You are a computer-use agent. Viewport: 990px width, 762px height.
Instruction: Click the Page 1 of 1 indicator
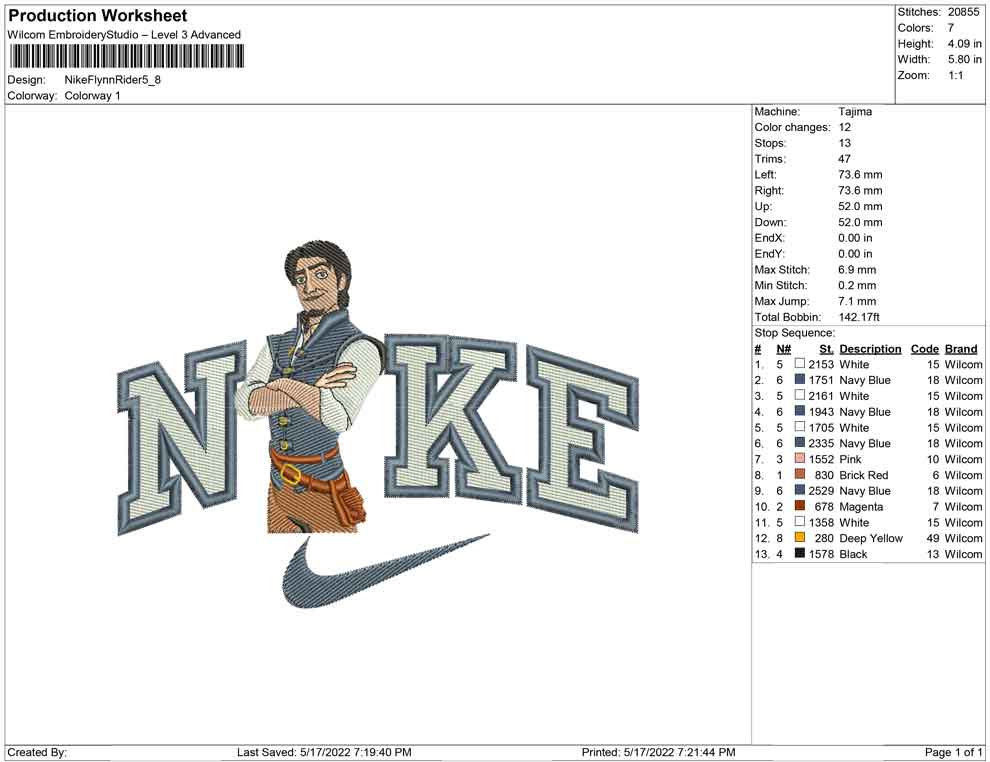point(953,752)
